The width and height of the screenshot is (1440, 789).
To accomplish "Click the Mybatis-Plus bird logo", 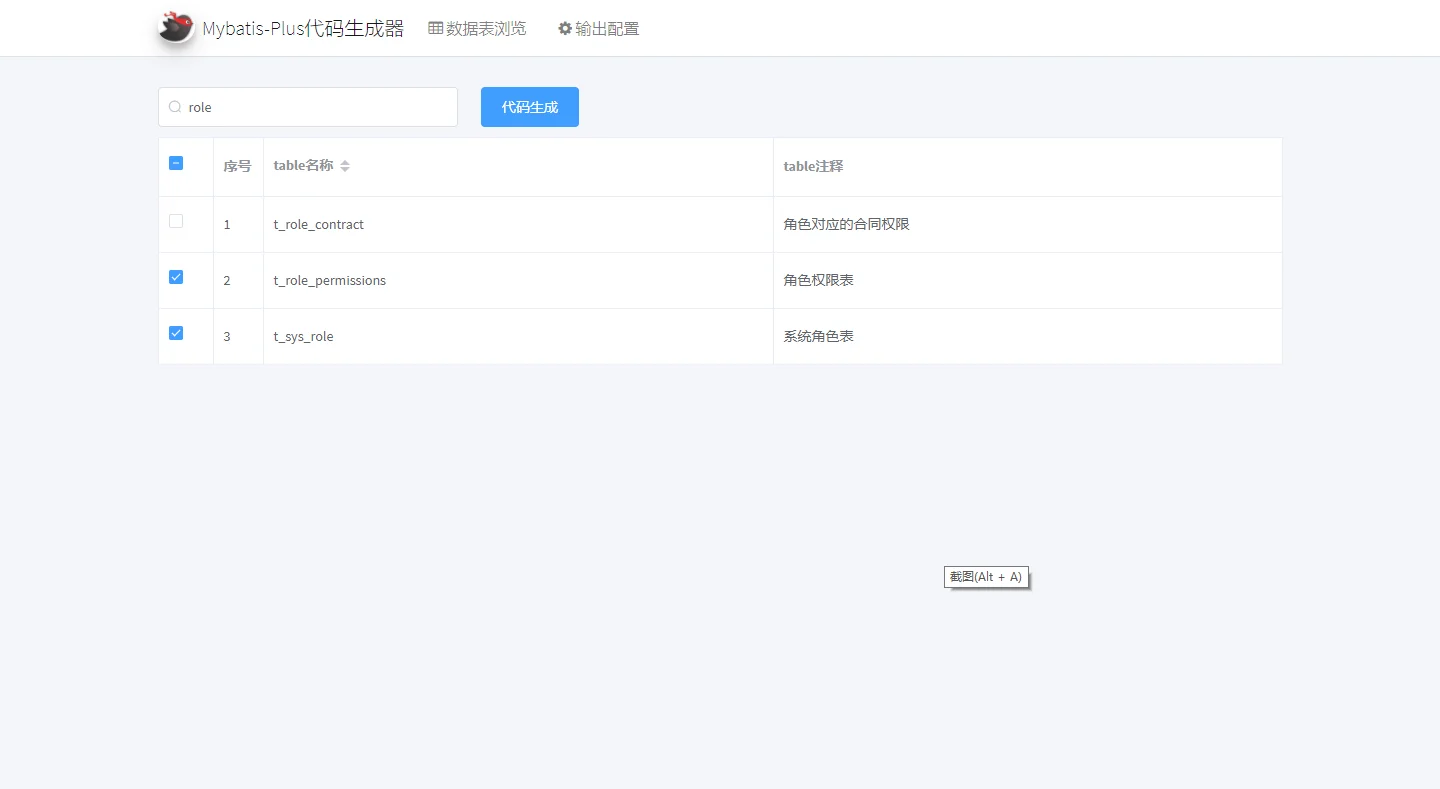I will (x=177, y=27).
